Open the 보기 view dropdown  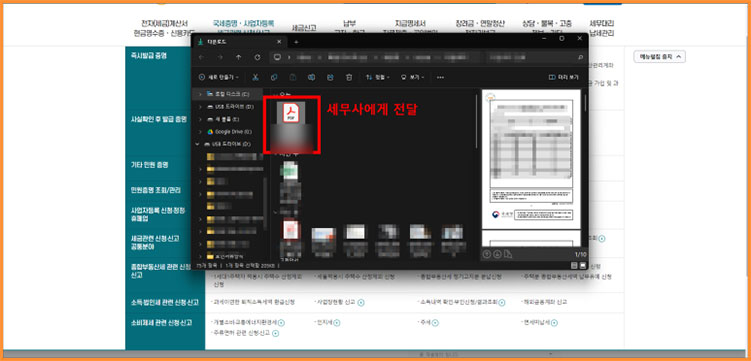click(x=411, y=77)
